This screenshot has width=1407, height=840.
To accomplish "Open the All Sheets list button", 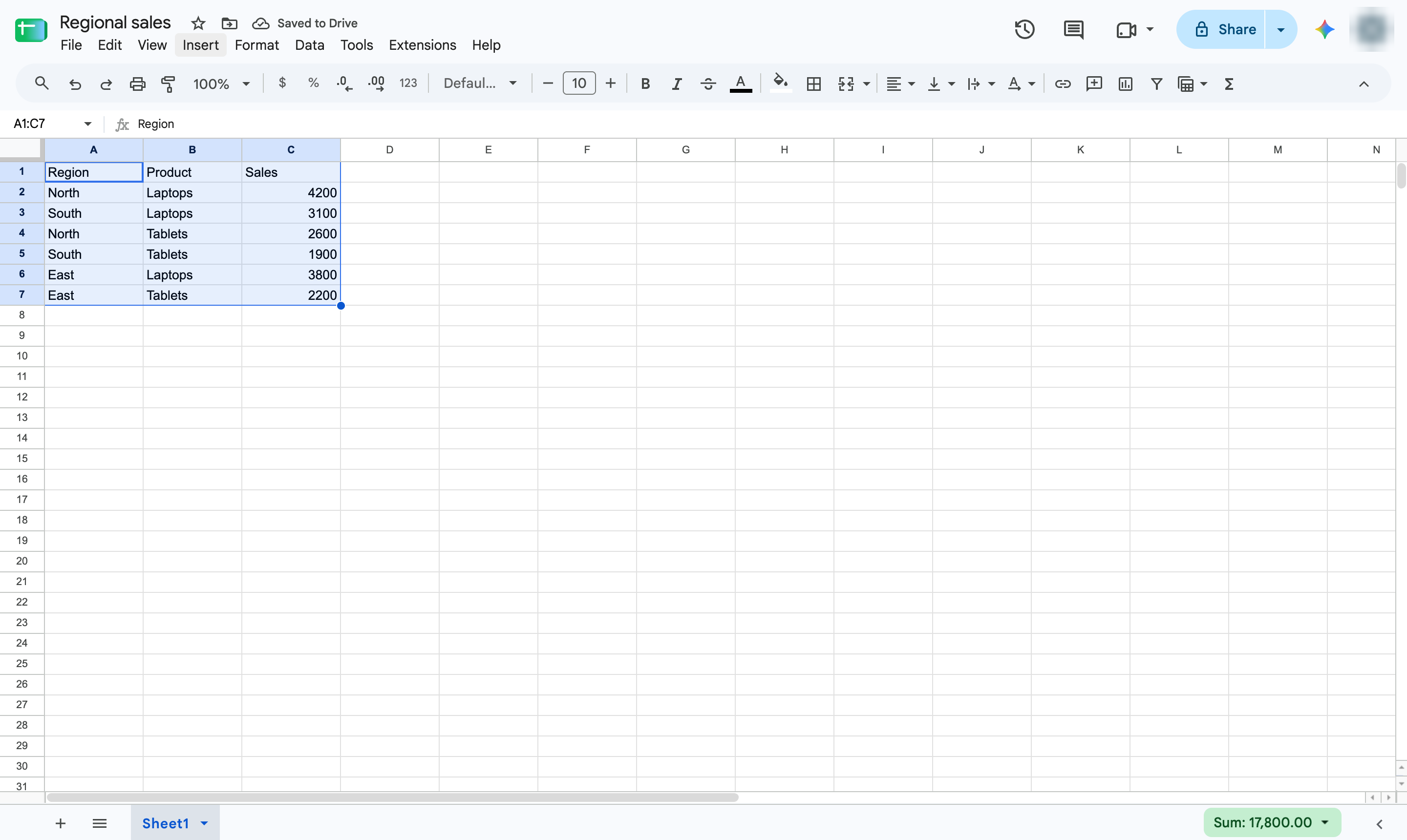I will pos(100,823).
